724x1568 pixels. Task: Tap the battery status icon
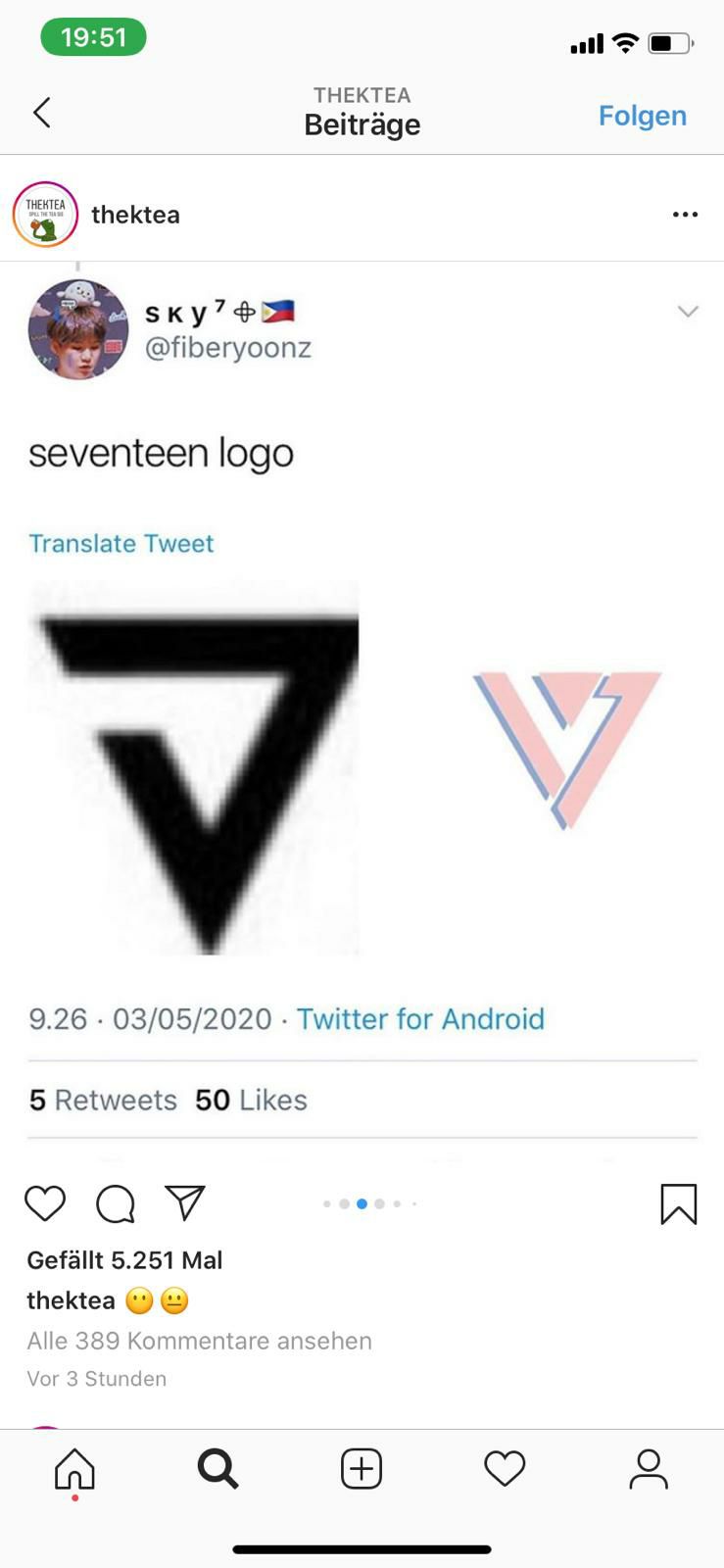(x=670, y=43)
